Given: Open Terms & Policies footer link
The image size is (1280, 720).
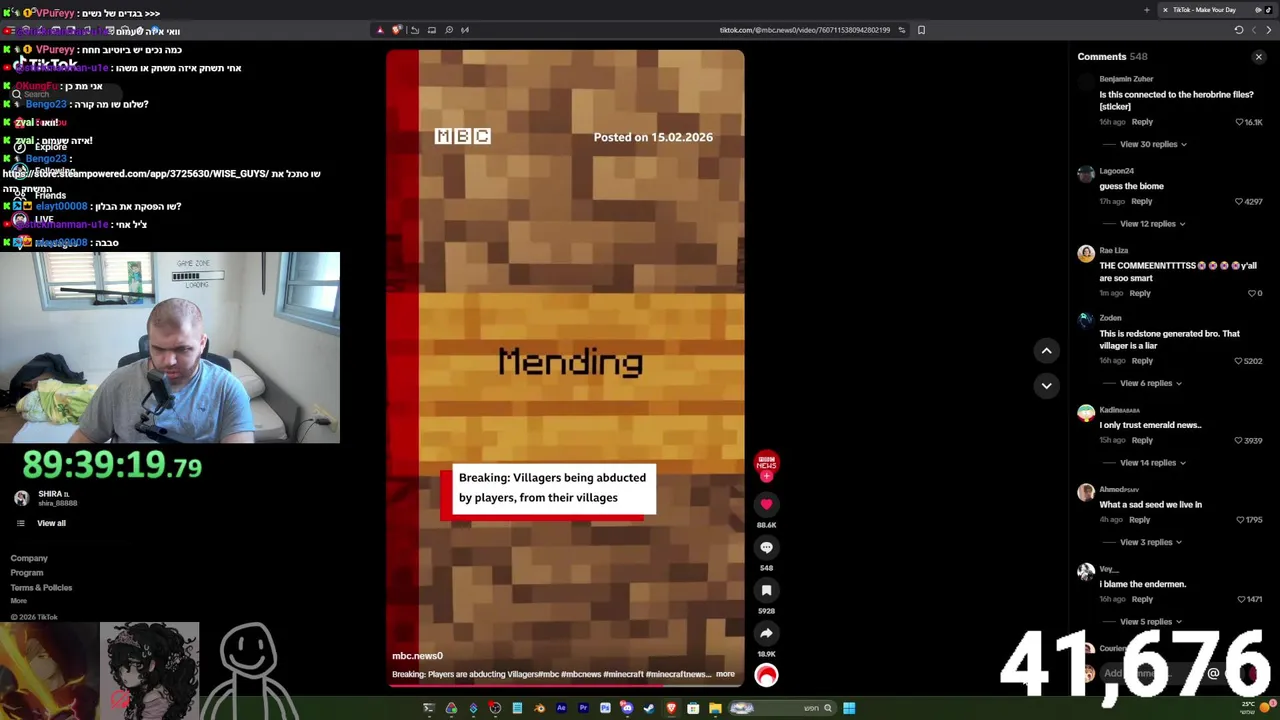Looking at the screenshot, I should click(x=41, y=588).
